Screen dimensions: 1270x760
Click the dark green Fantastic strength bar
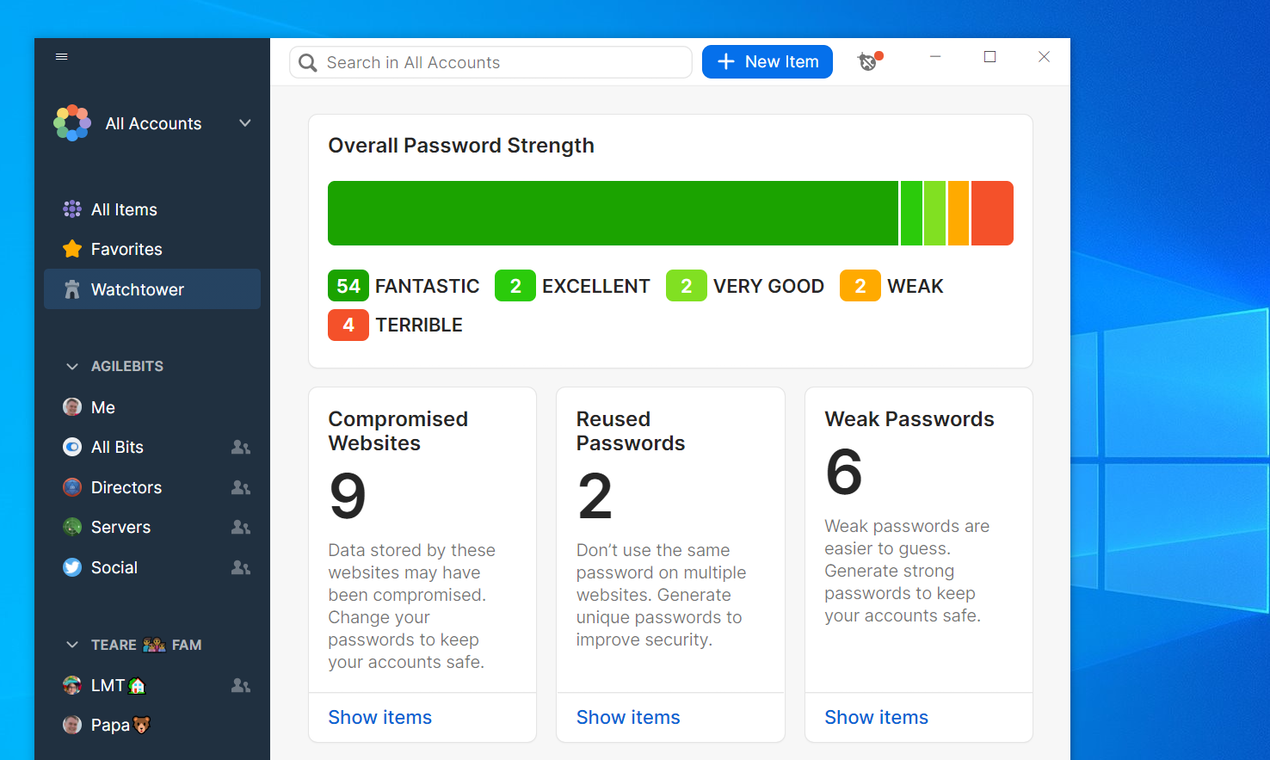(x=613, y=213)
